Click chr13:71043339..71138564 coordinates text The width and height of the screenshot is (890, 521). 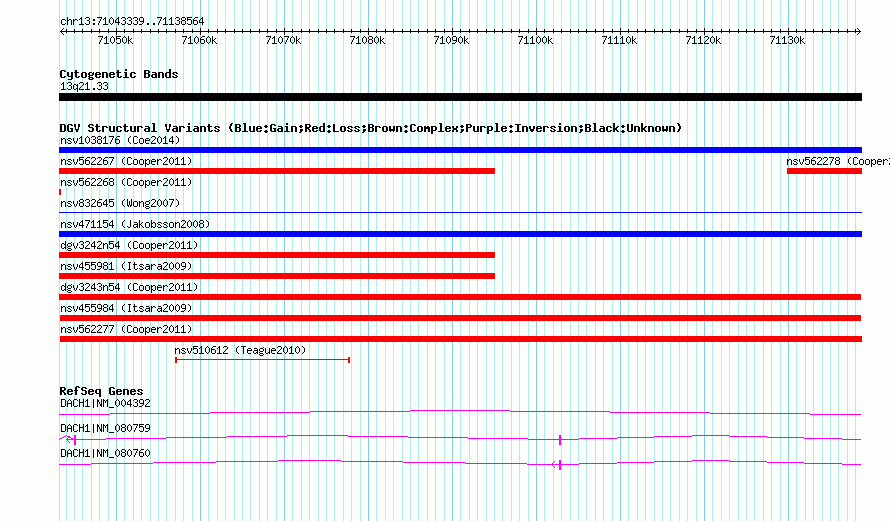132,22
